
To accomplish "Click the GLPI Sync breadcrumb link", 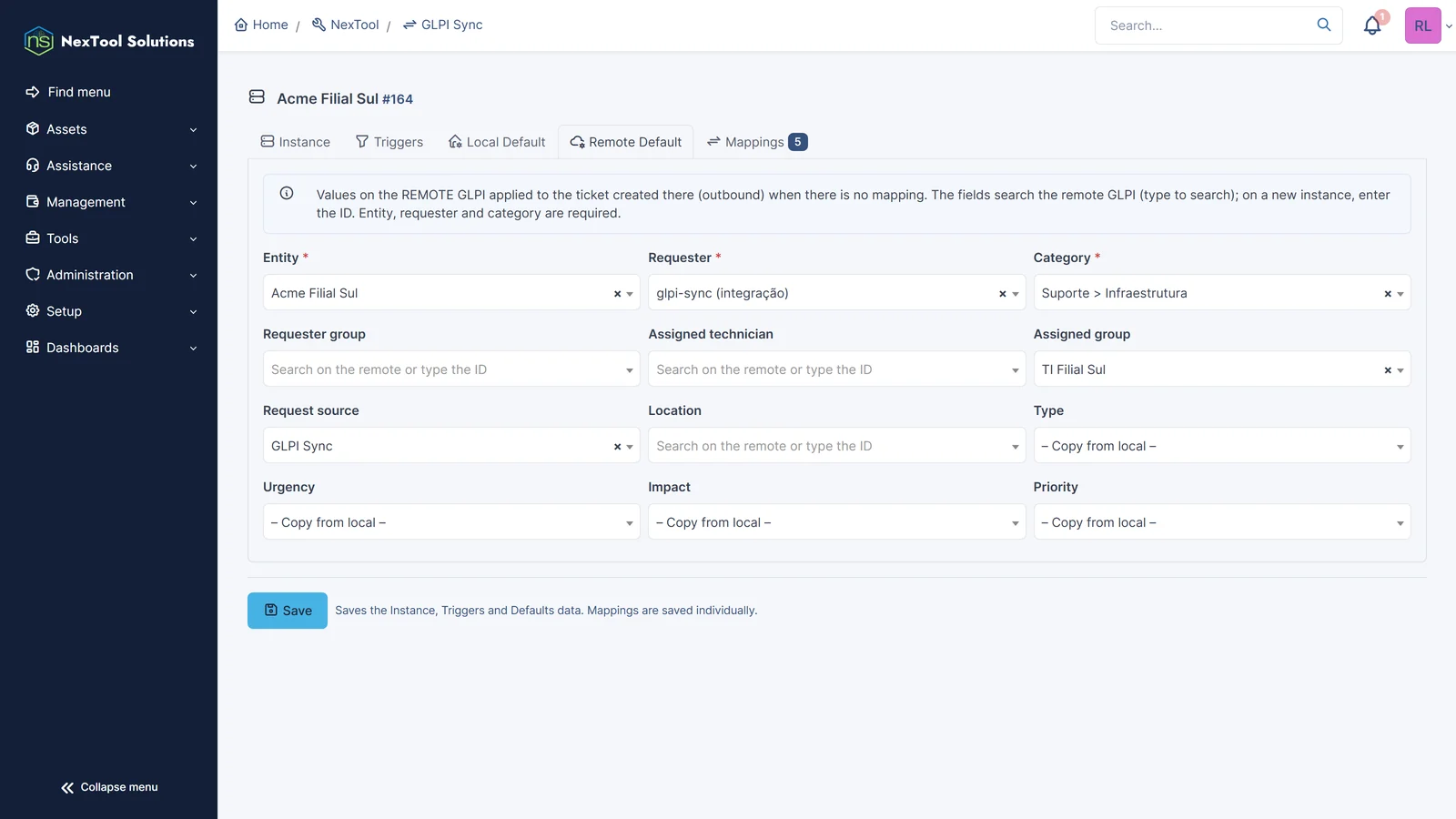I will tap(443, 25).
